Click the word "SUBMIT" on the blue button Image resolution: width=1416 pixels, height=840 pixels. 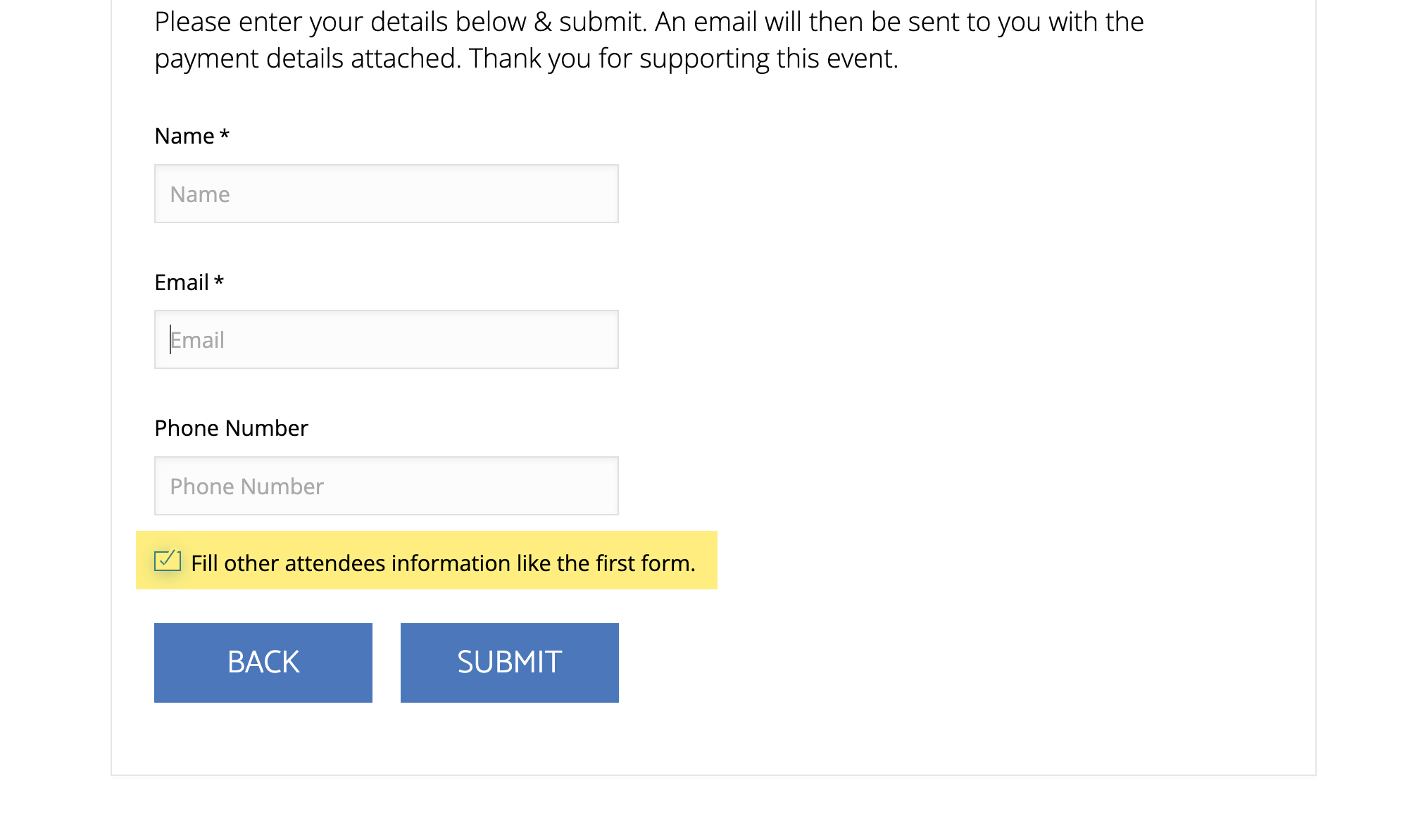[509, 662]
